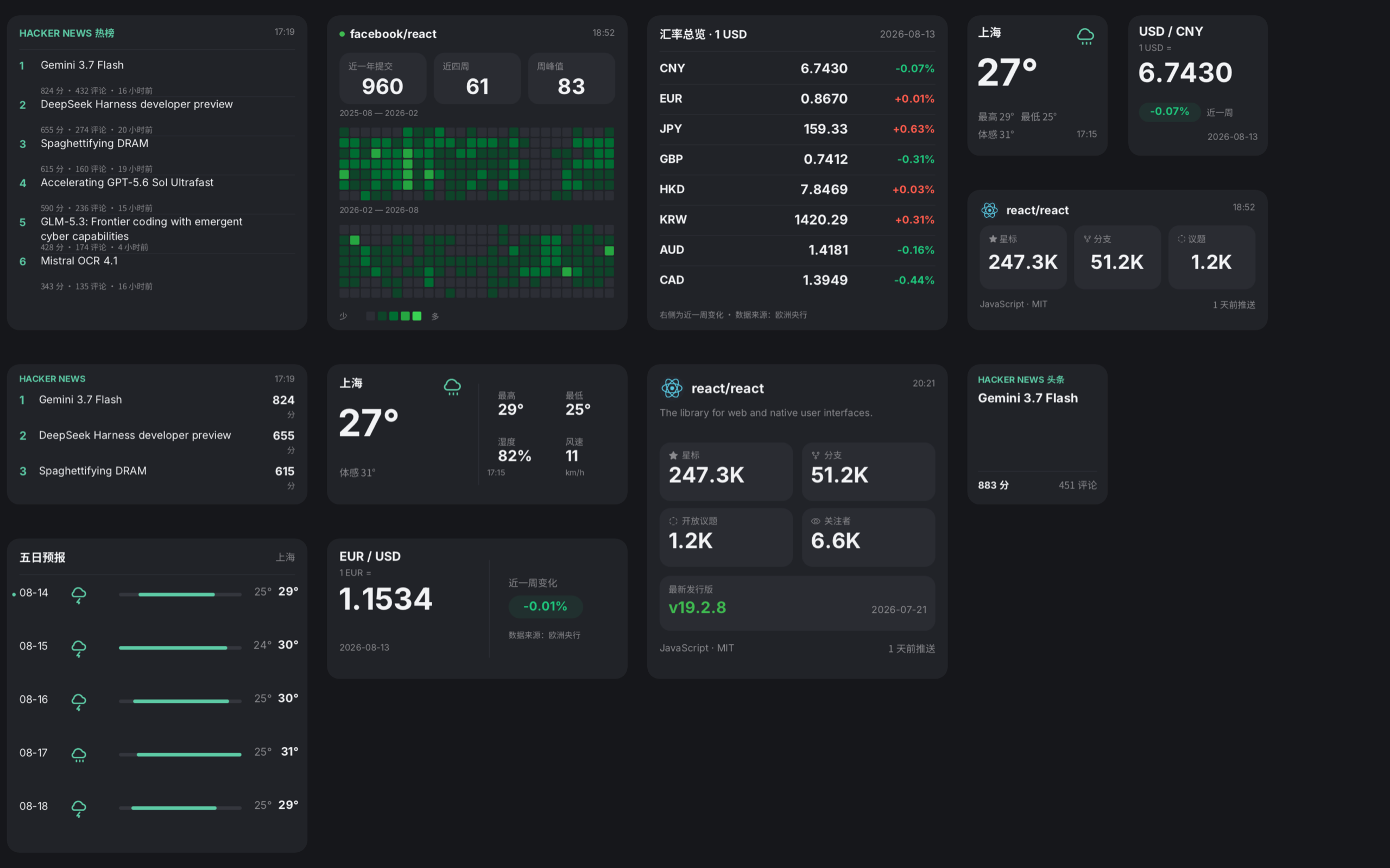The width and height of the screenshot is (1390, 868).
Task: Open 'DeepSeek Harness developer preview' in the 热榜 list
Action: point(137,104)
